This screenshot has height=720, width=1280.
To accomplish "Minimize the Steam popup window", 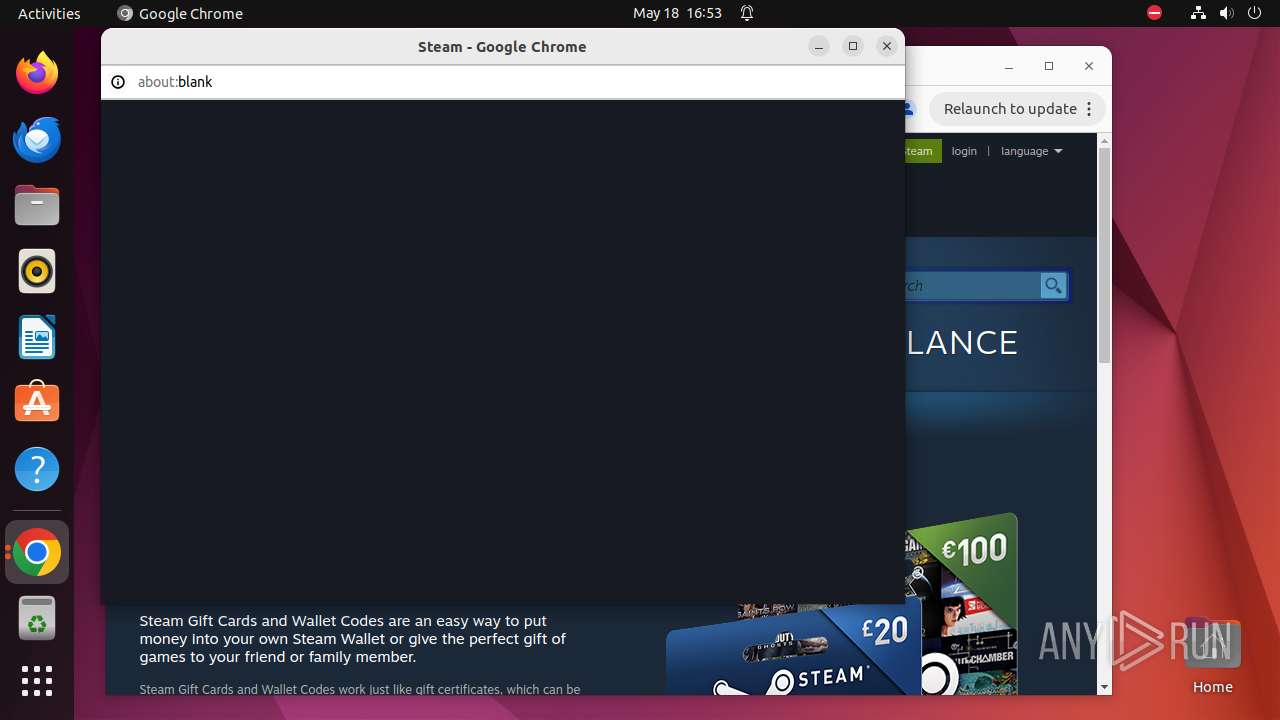I will (819, 46).
